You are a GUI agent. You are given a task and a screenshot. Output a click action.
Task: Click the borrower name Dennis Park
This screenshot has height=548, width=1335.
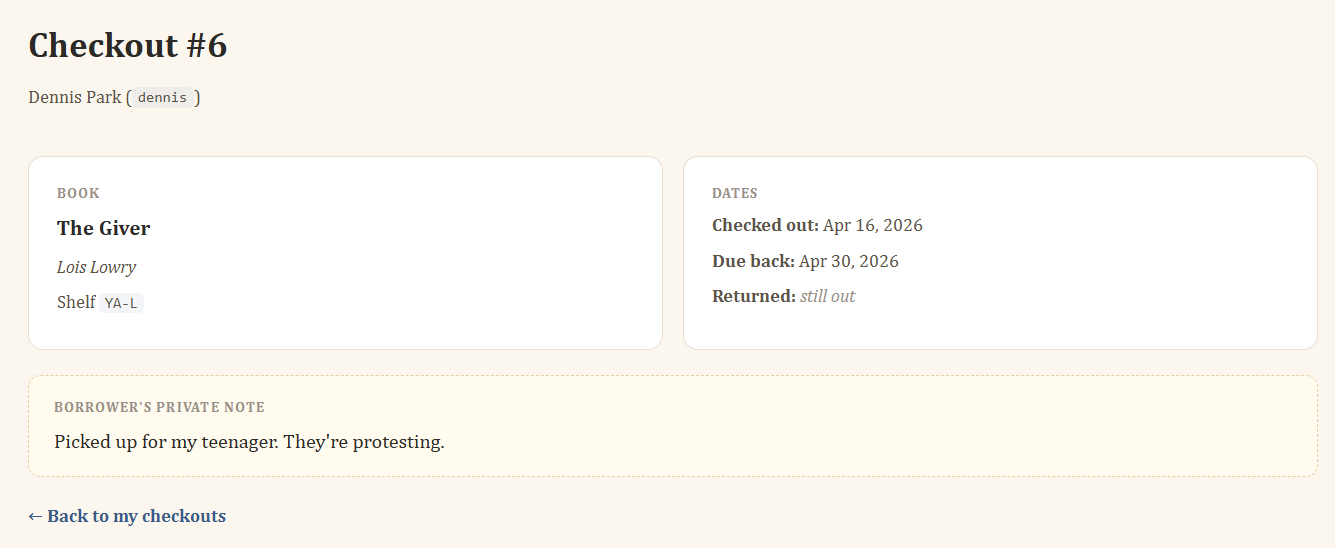(75, 97)
